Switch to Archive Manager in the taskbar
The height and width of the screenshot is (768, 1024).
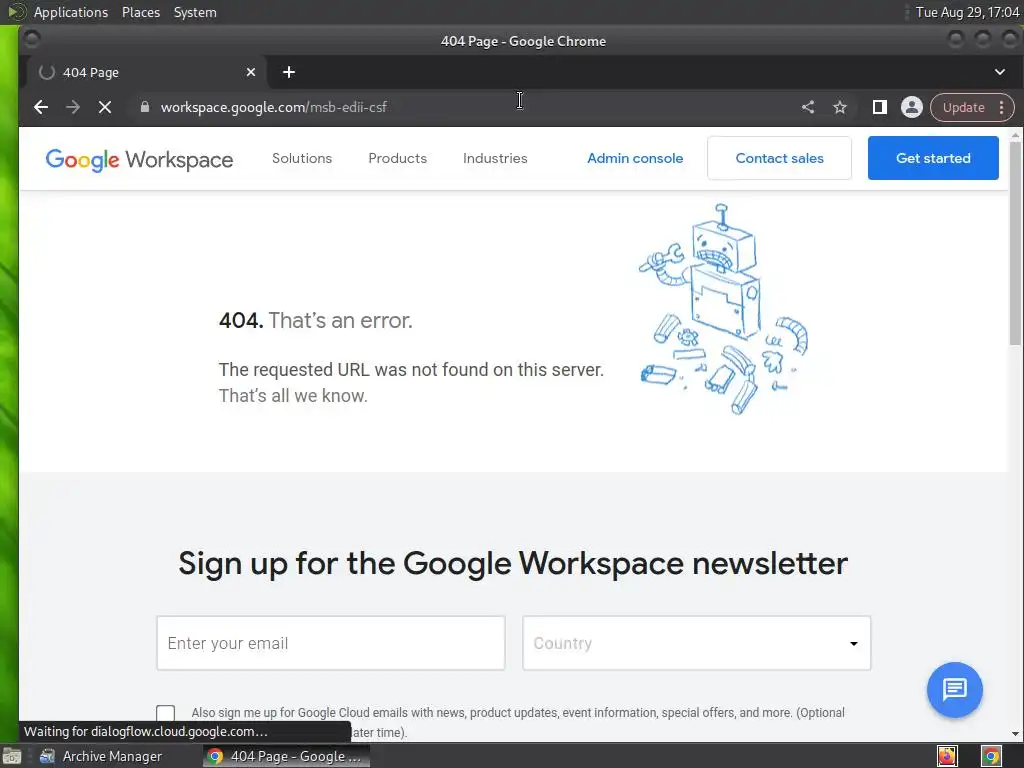click(x=100, y=756)
